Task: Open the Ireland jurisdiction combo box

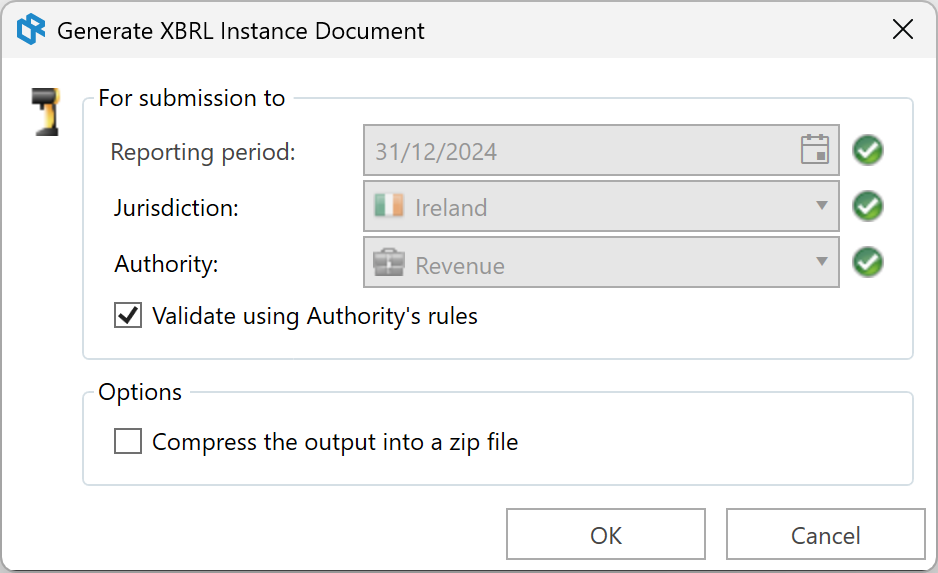Action: [x=600, y=207]
